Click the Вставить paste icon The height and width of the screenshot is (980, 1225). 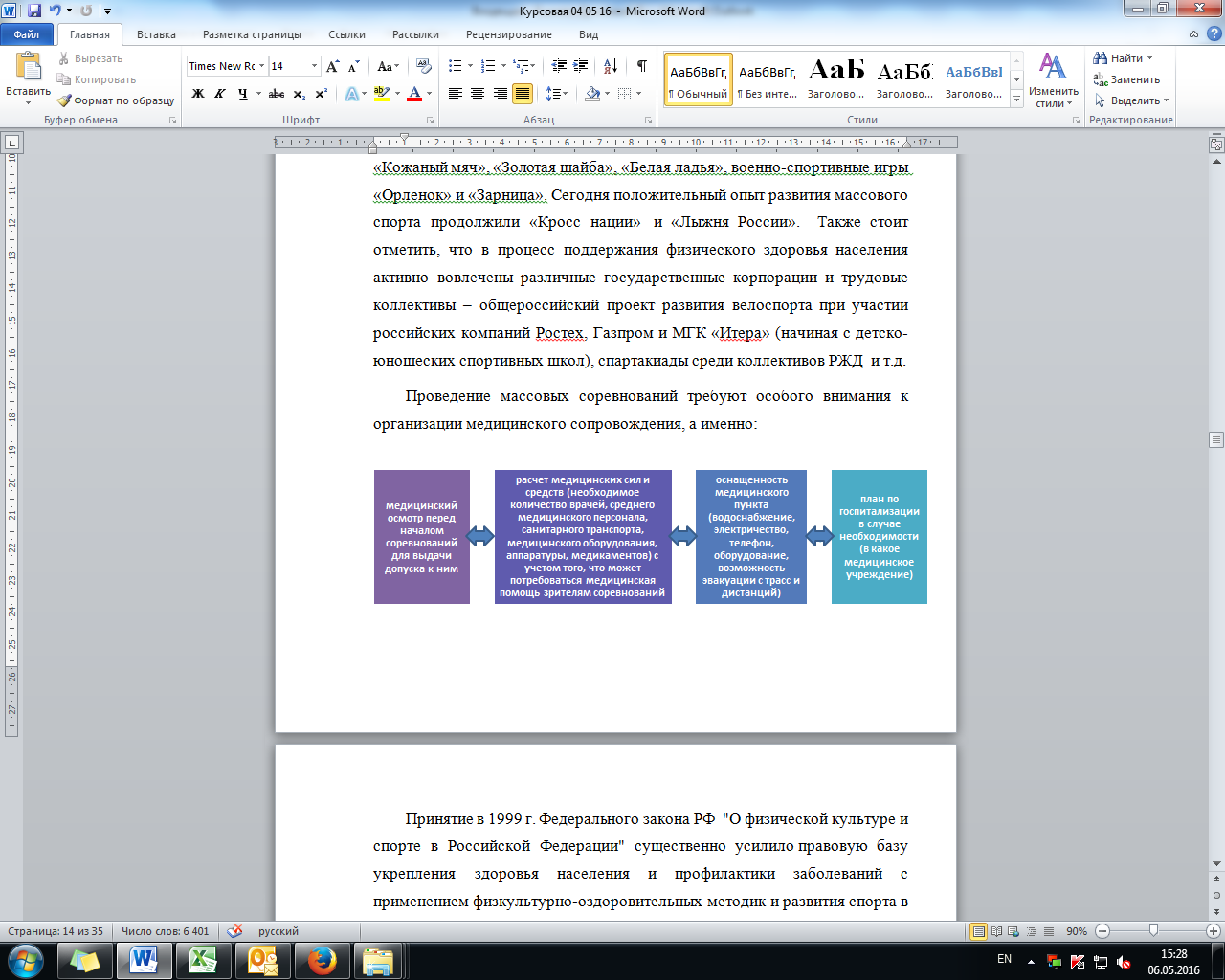click(x=28, y=67)
